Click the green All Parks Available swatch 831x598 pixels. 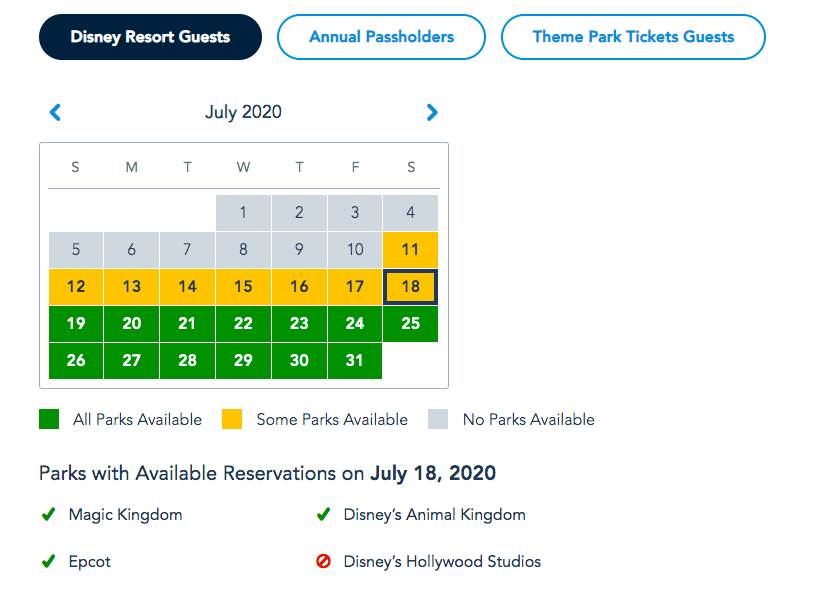click(49, 419)
